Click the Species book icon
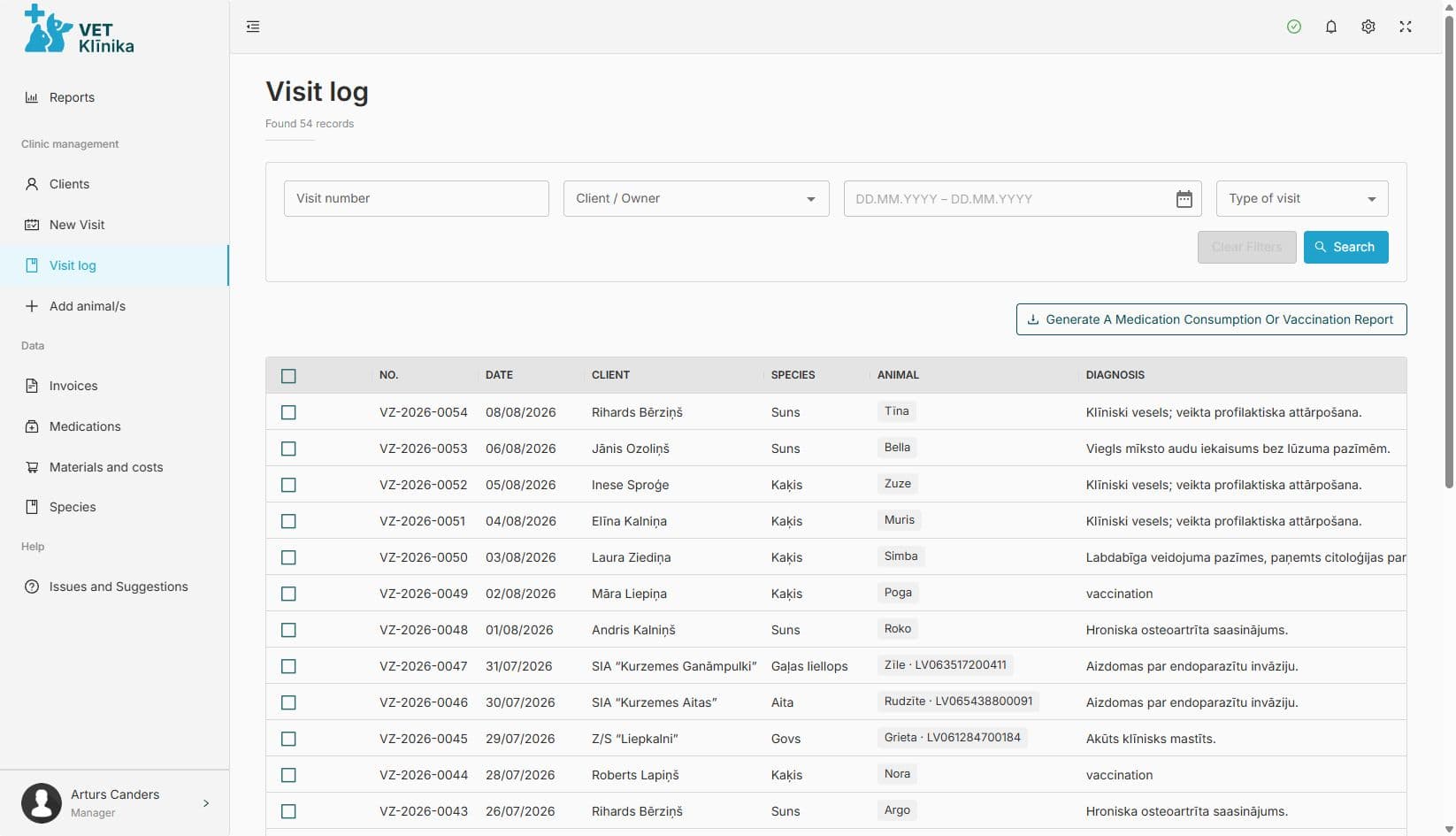This screenshot has width=1456, height=836. tap(32, 507)
